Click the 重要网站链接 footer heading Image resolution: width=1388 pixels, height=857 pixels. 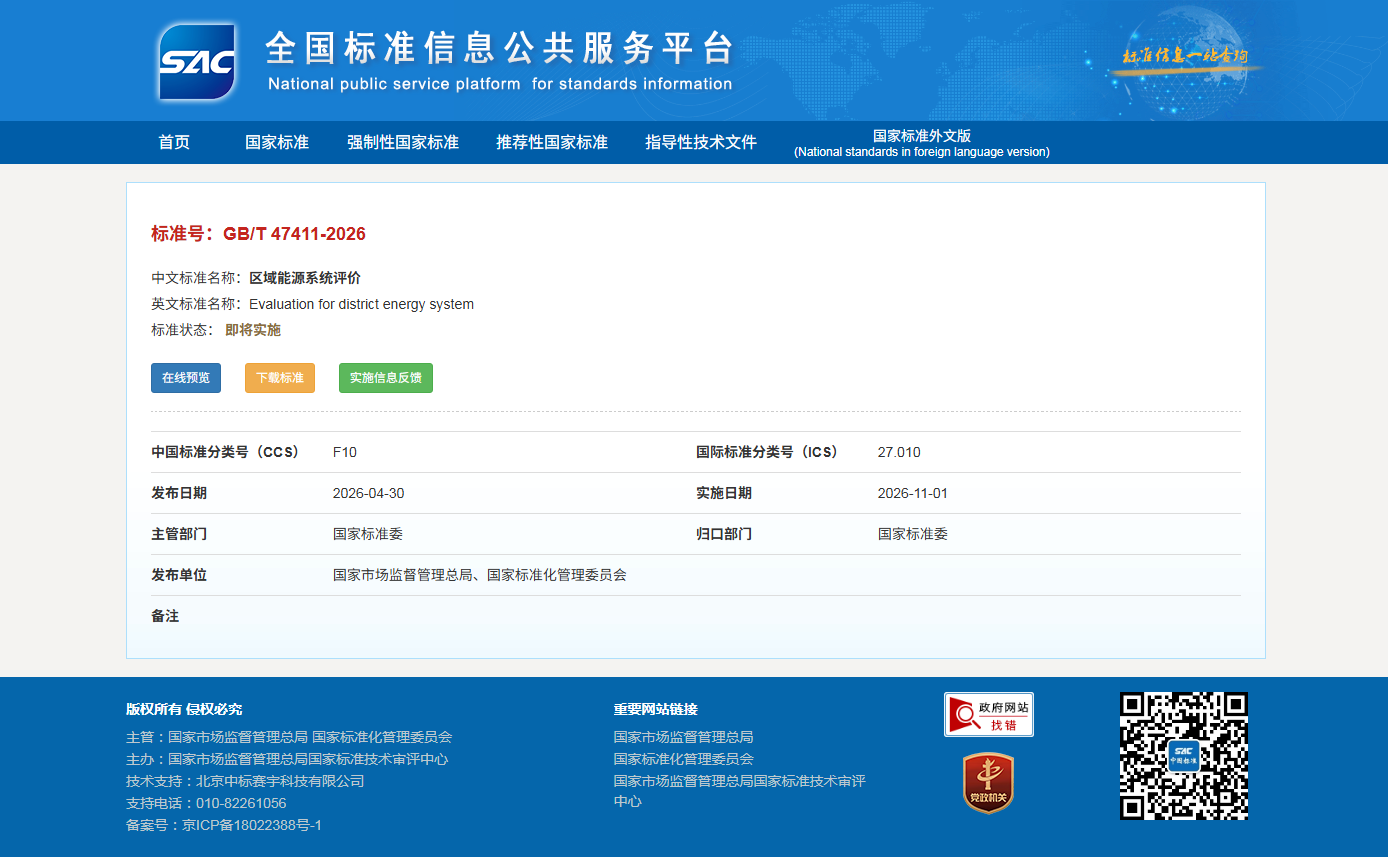pyautogui.click(x=656, y=709)
